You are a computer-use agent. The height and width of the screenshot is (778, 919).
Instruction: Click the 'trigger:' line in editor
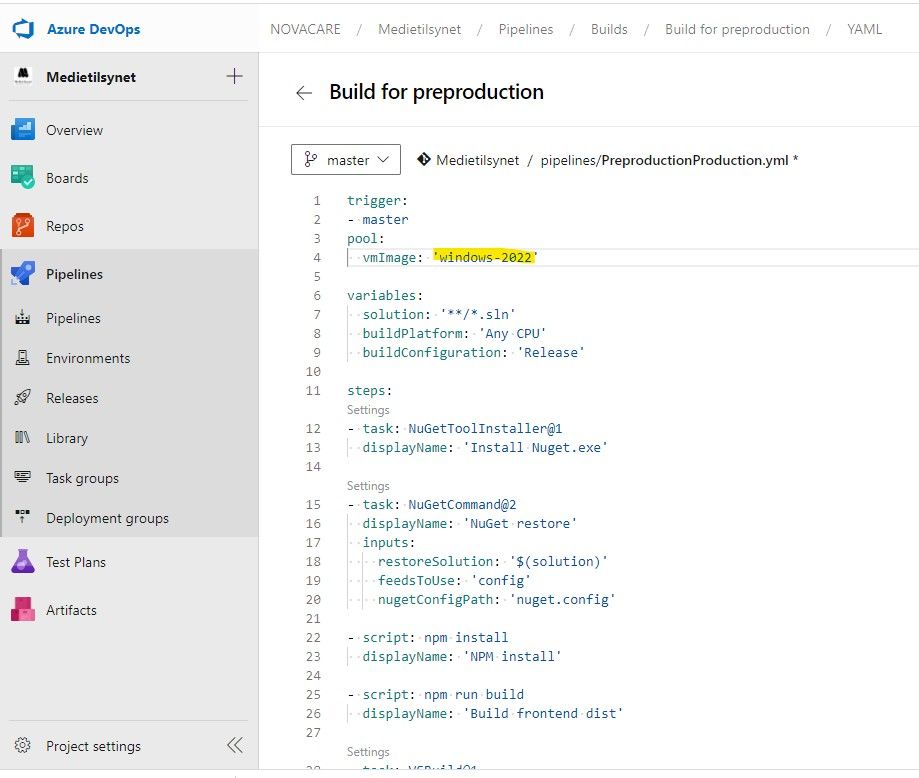[377, 201]
